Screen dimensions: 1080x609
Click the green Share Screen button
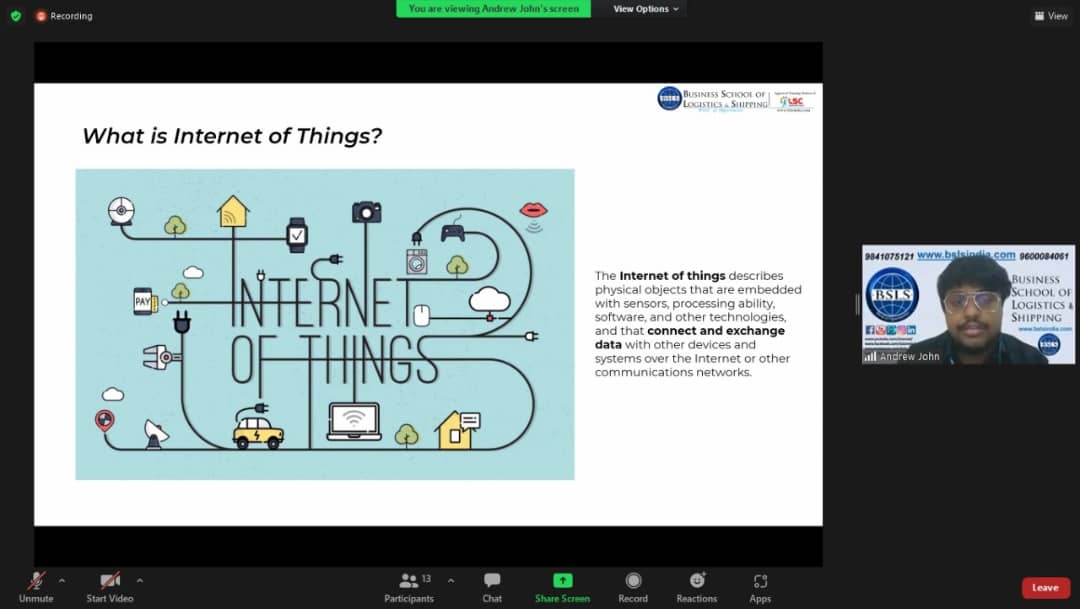(x=562, y=588)
